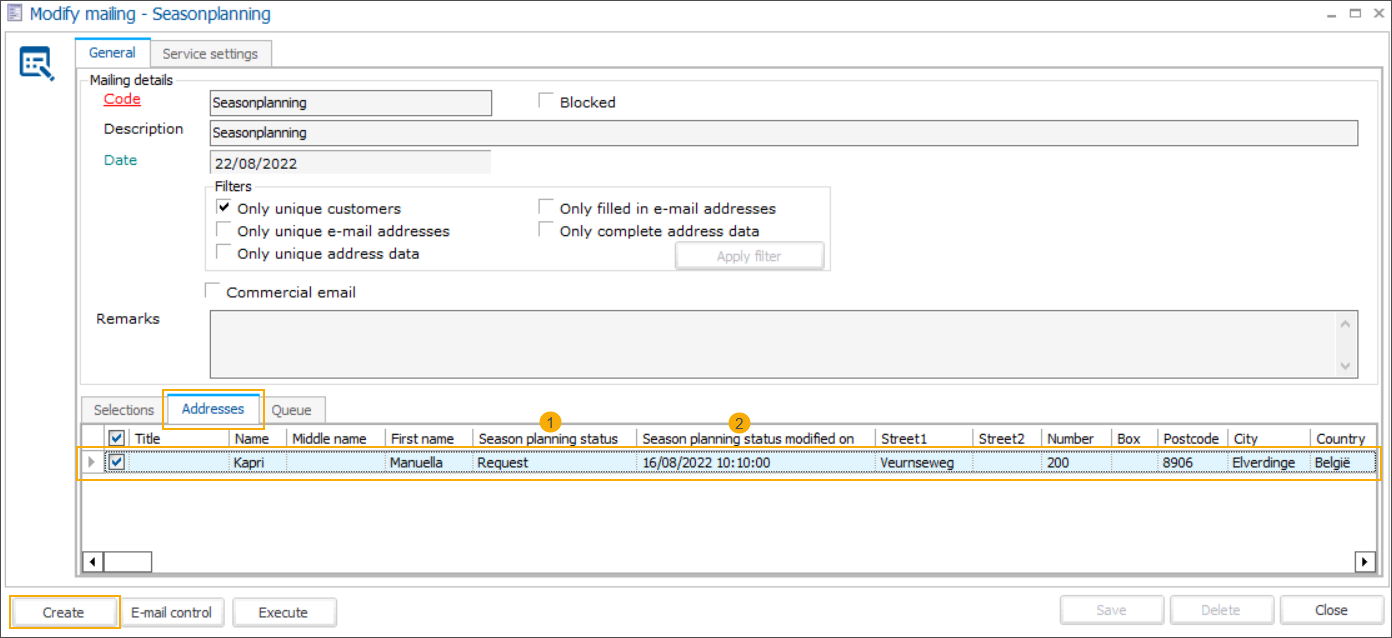The image size is (1392, 638).
Task: Maximize the Modify mailing window
Action: click(x=1355, y=14)
